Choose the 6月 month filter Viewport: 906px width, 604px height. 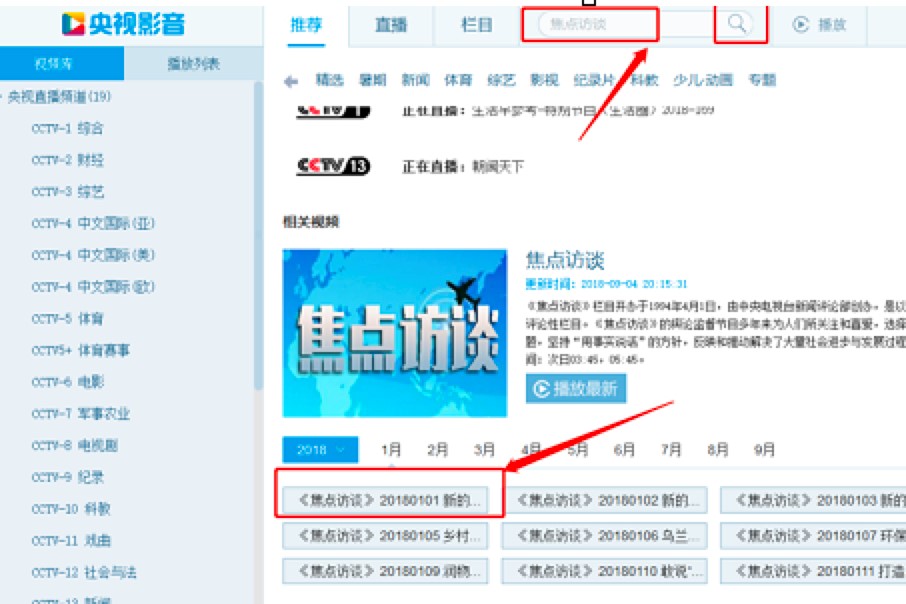tap(624, 450)
